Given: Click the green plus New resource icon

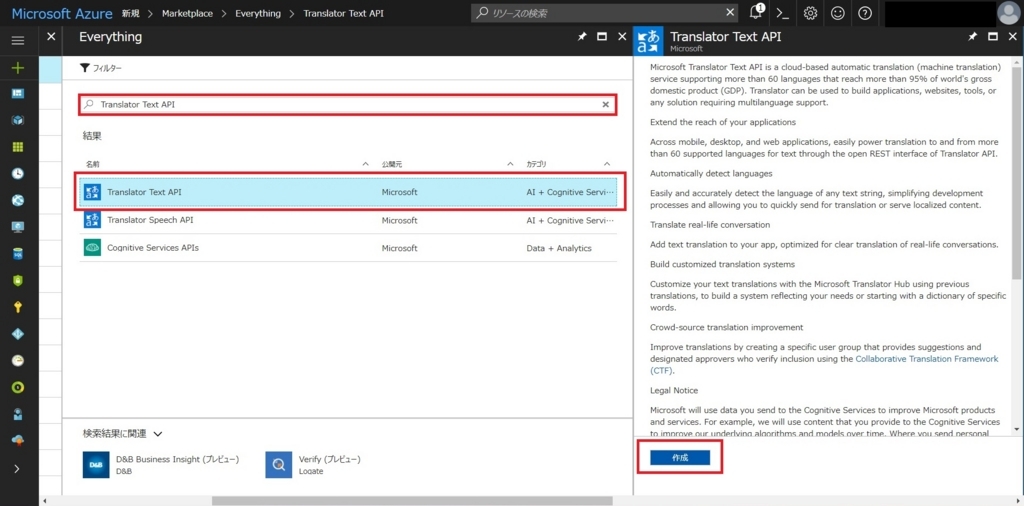Looking at the screenshot, I should pos(18,67).
